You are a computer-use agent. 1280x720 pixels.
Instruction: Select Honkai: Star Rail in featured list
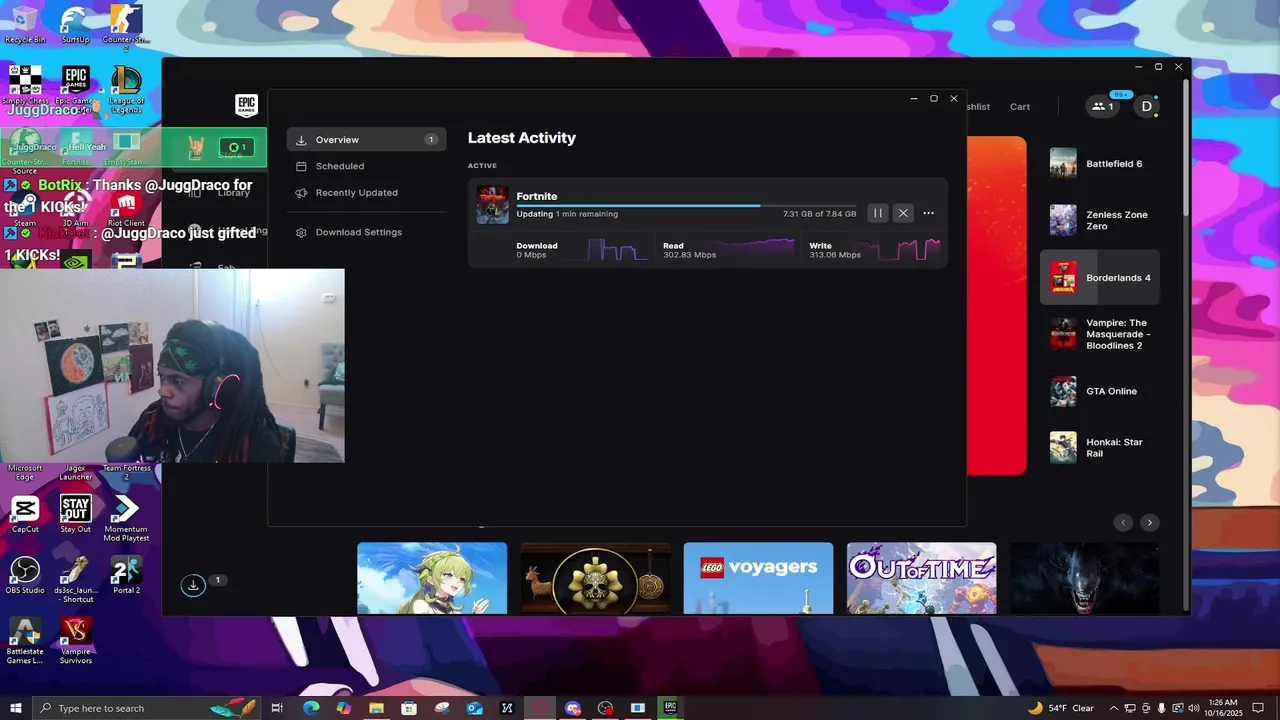(1100, 448)
